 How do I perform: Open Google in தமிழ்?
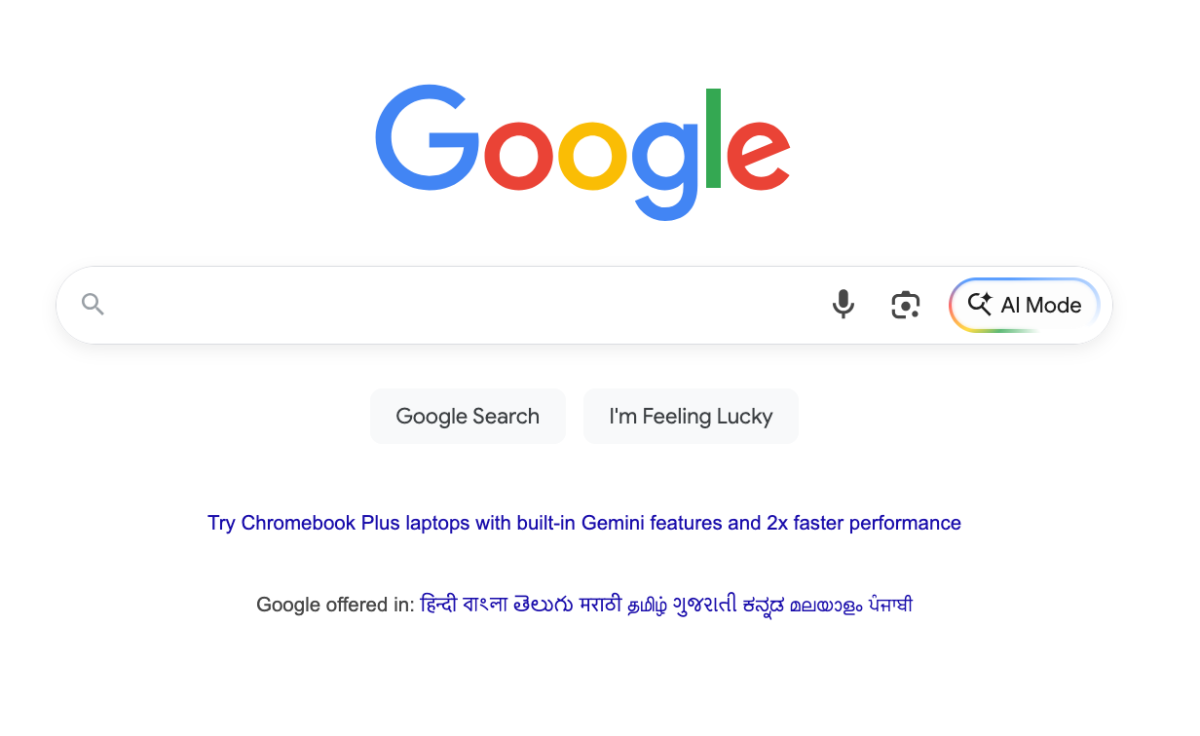[649, 604]
